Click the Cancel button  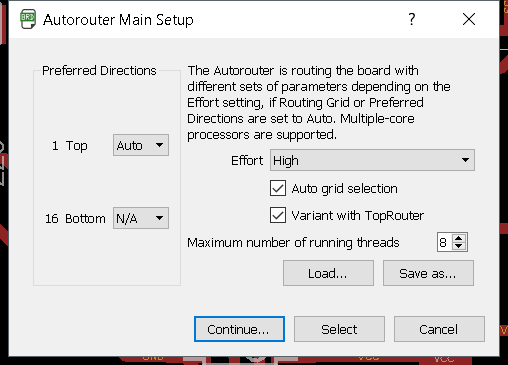coord(439,329)
